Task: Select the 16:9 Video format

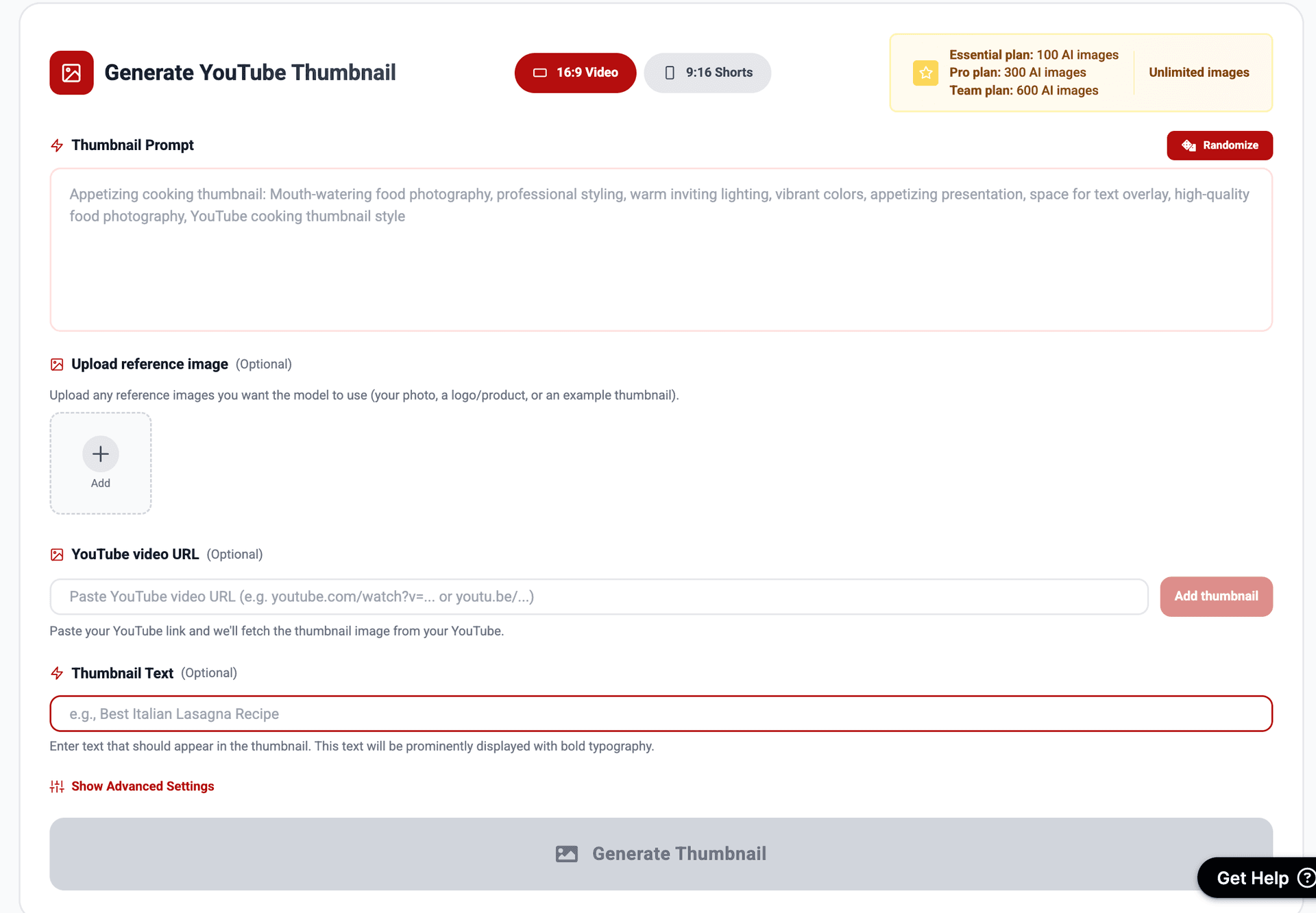Action: pos(575,73)
